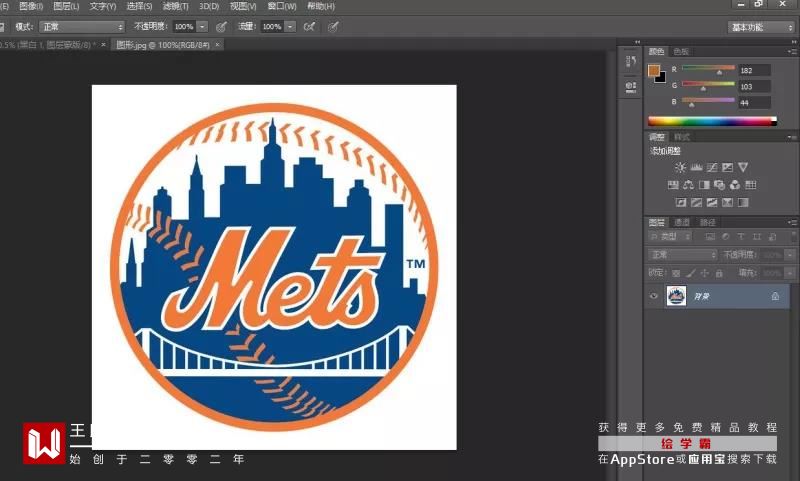Toggle lock all for layer
The height and width of the screenshot is (481, 800).
[719, 273]
